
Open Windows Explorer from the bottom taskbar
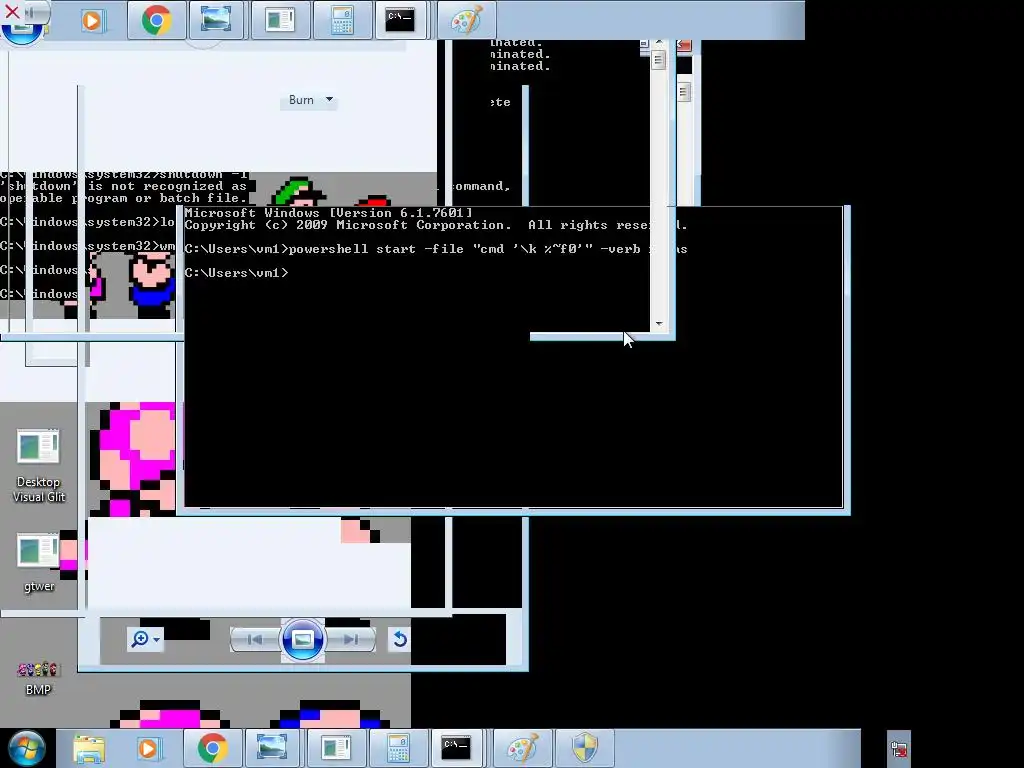89,748
